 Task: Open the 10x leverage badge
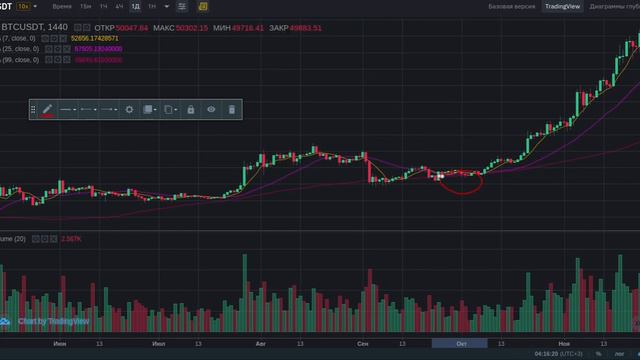point(24,6)
